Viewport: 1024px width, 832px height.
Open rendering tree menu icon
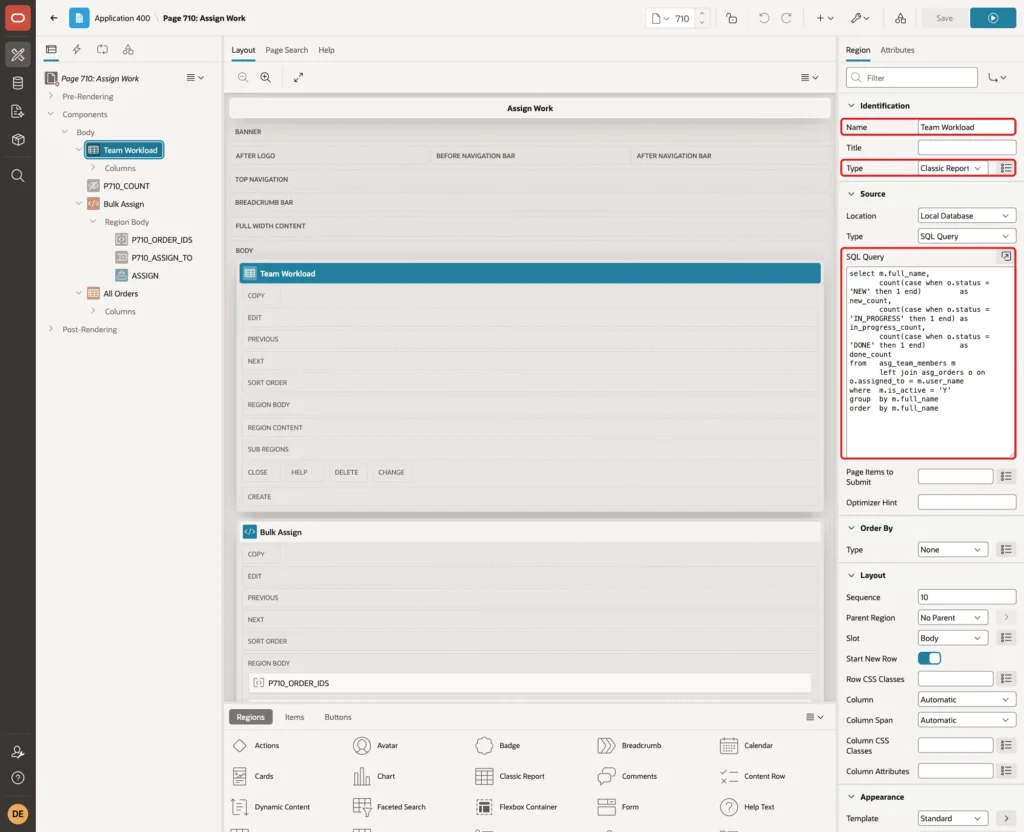point(195,78)
